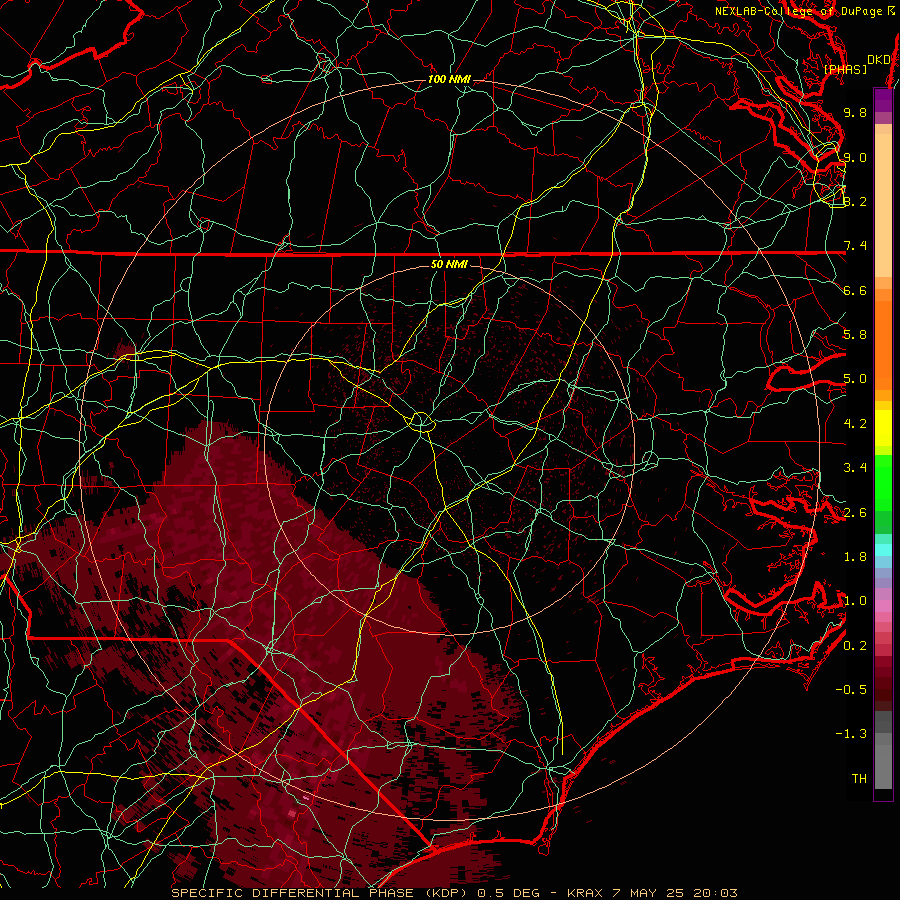Click the 5.8 scale value
The image size is (900, 900).
tap(855, 335)
